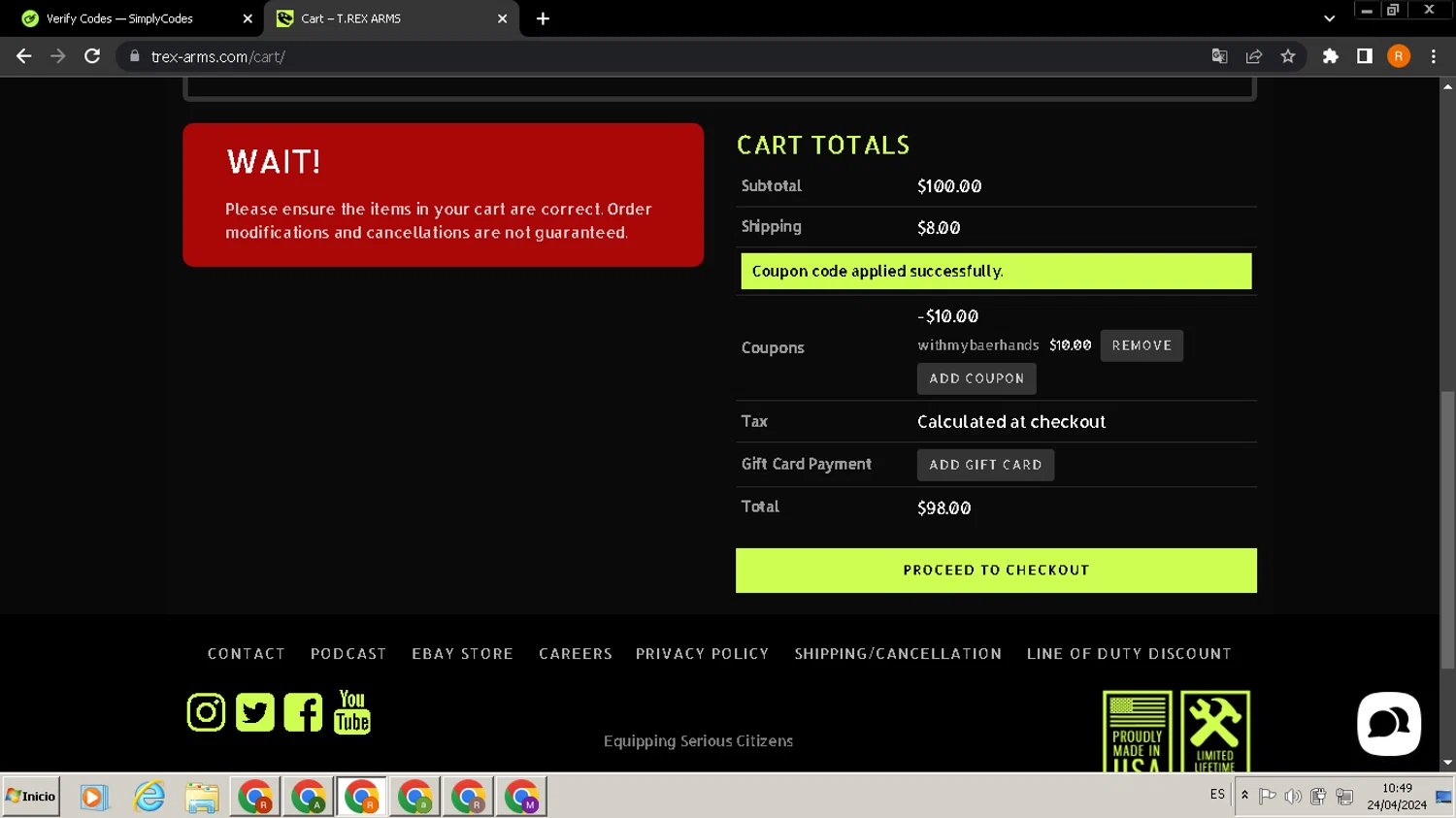1456x818 pixels.
Task: Click the "Equipping Serious Citizens" tagline
Action: click(x=698, y=741)
